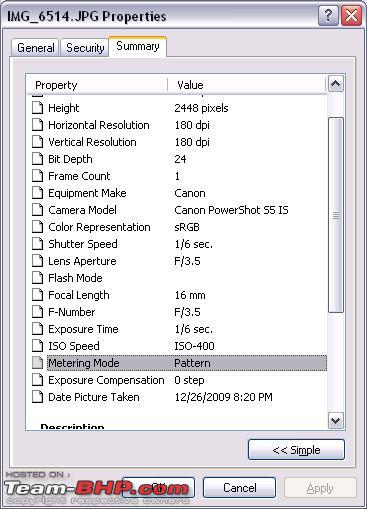Viewport: 367px width, 509px height.
Task: Select the ISO Speed row icon
Action: (37, 346)
